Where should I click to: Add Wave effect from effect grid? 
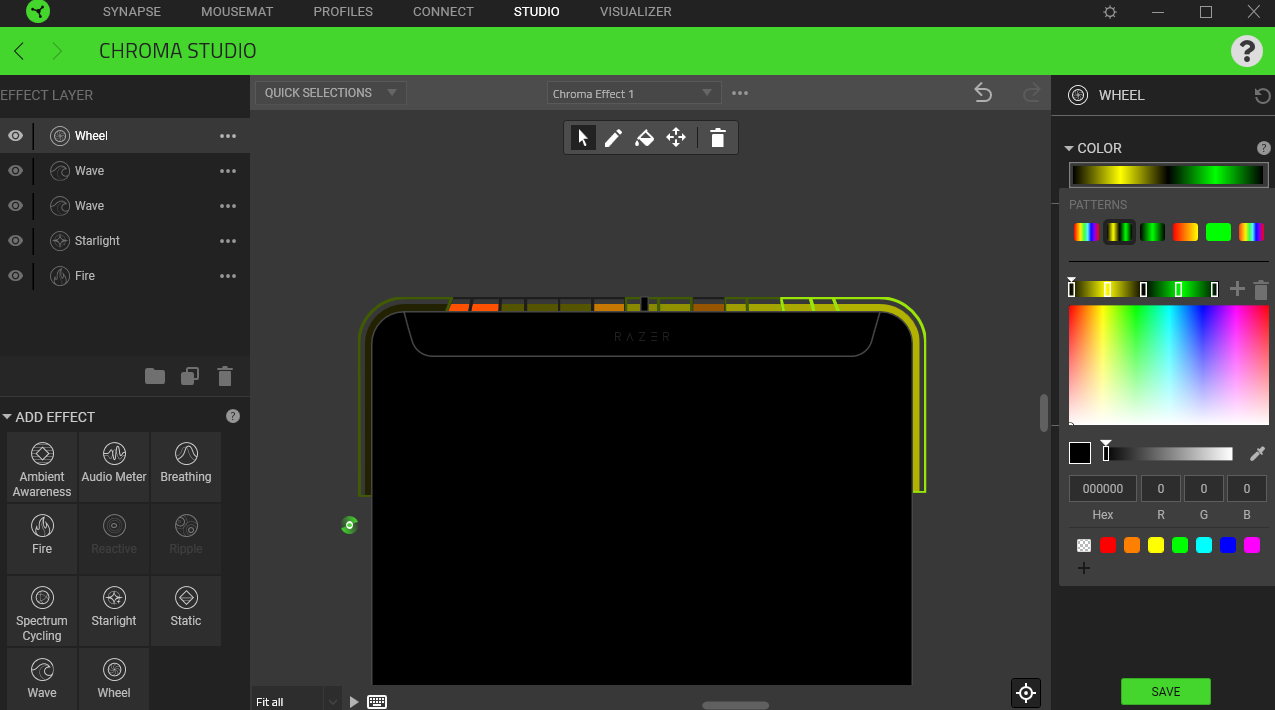click(42, 679)
